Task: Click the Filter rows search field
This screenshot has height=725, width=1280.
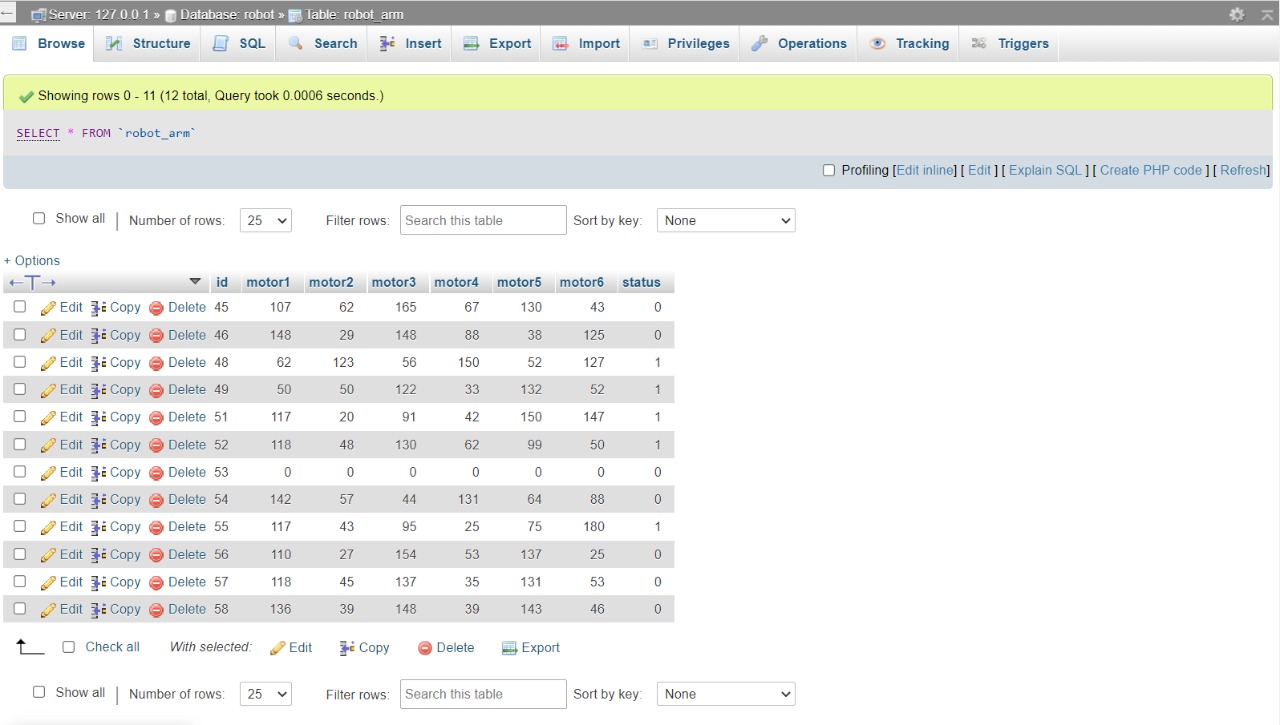Action: tap(483, 220)
